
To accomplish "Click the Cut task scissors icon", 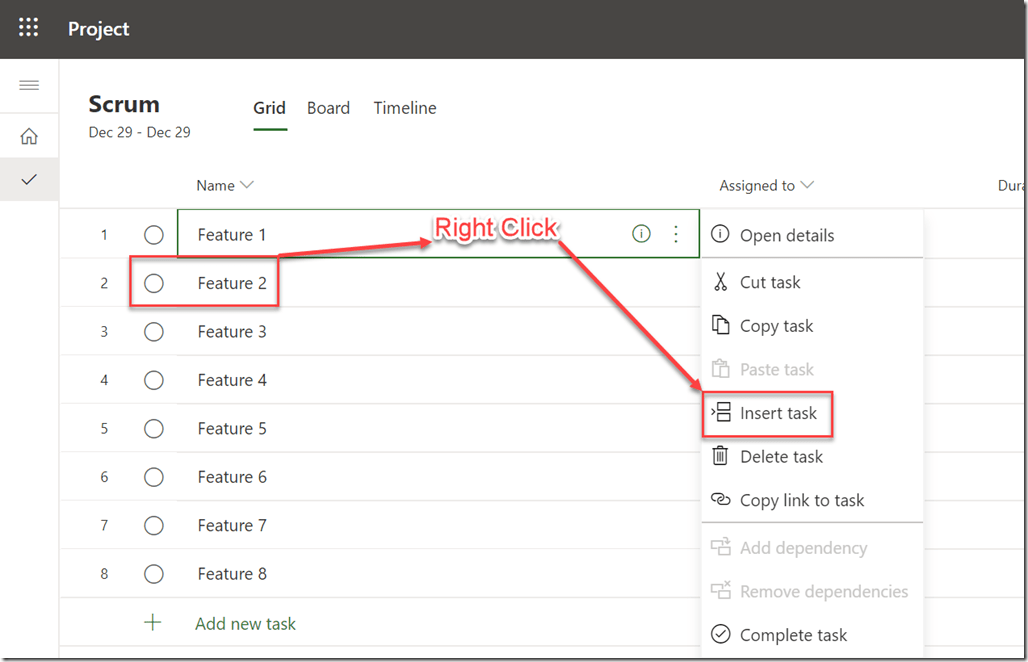I will click(x=720, y=282).
